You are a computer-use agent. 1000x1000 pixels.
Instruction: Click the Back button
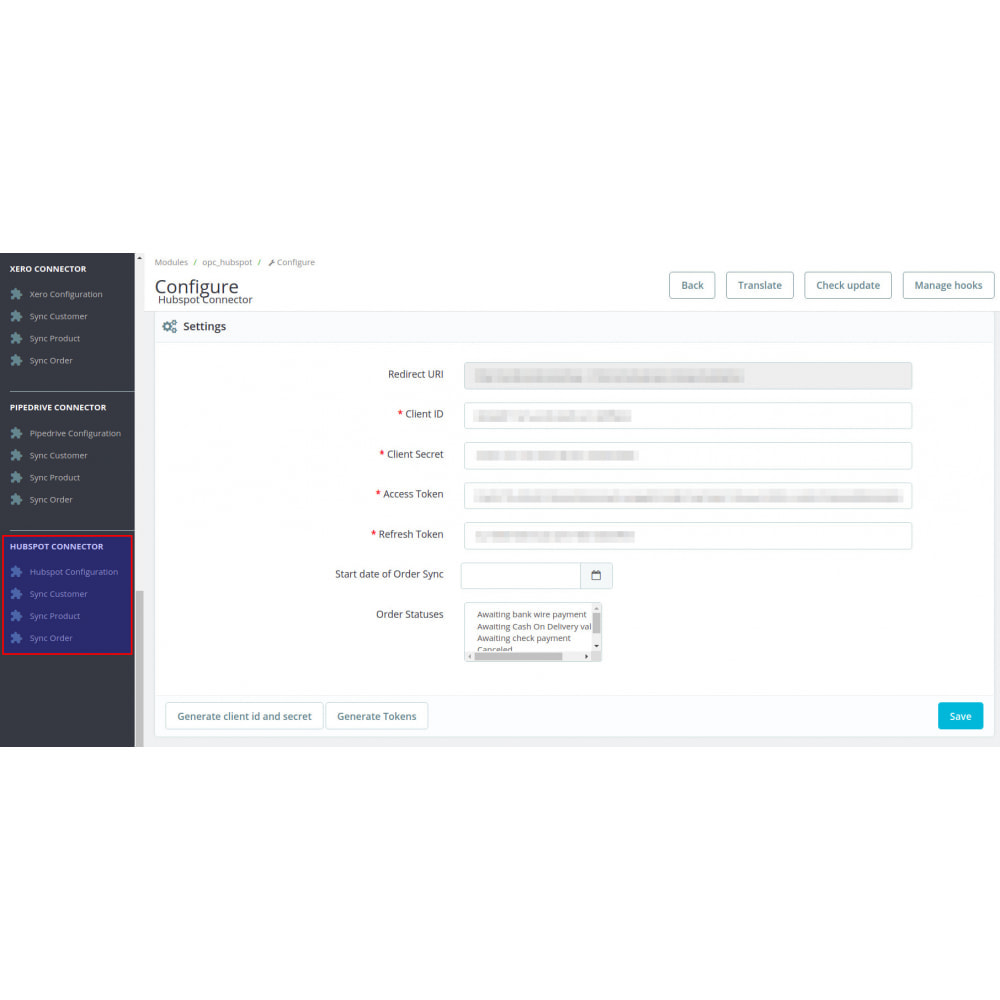click(692, 285)
